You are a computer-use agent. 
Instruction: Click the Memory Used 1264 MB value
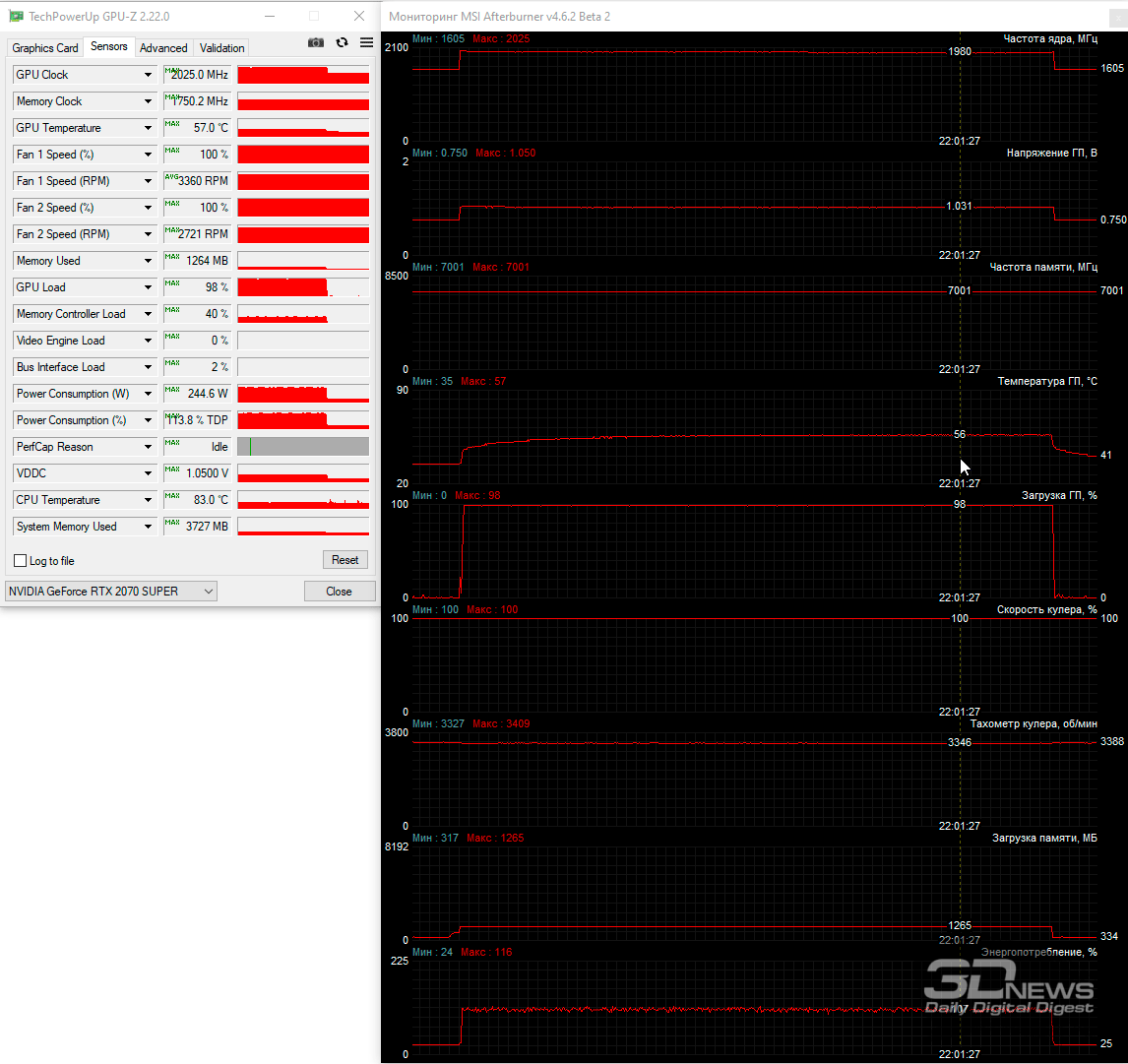point(197,261)
